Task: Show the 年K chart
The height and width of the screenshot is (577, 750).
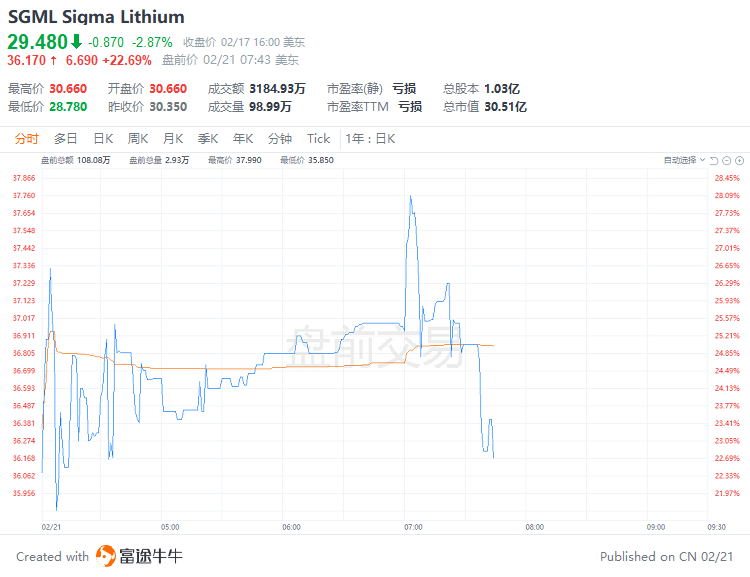Action: [x=243, y=139]
